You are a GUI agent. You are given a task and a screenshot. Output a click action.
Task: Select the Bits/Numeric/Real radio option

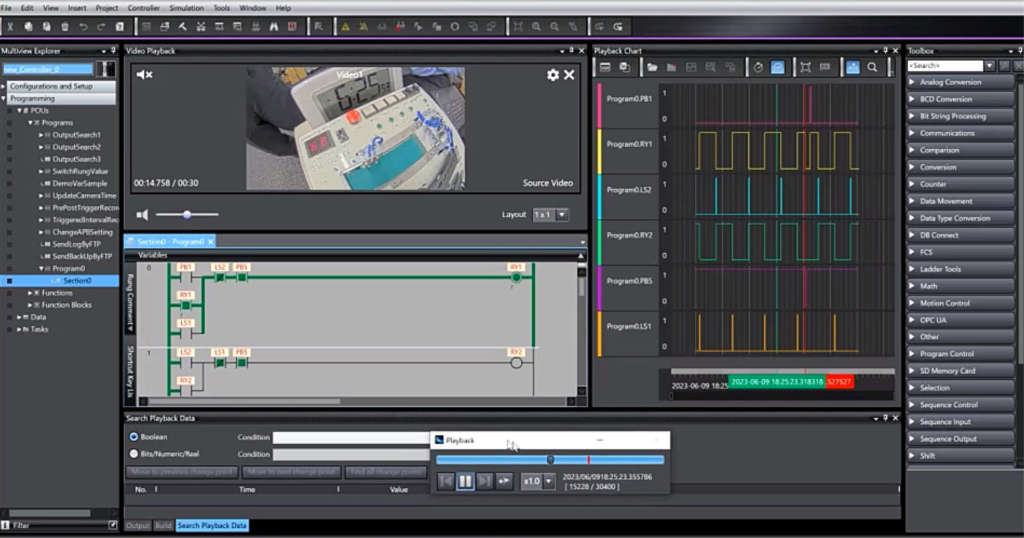click(134, 454)
